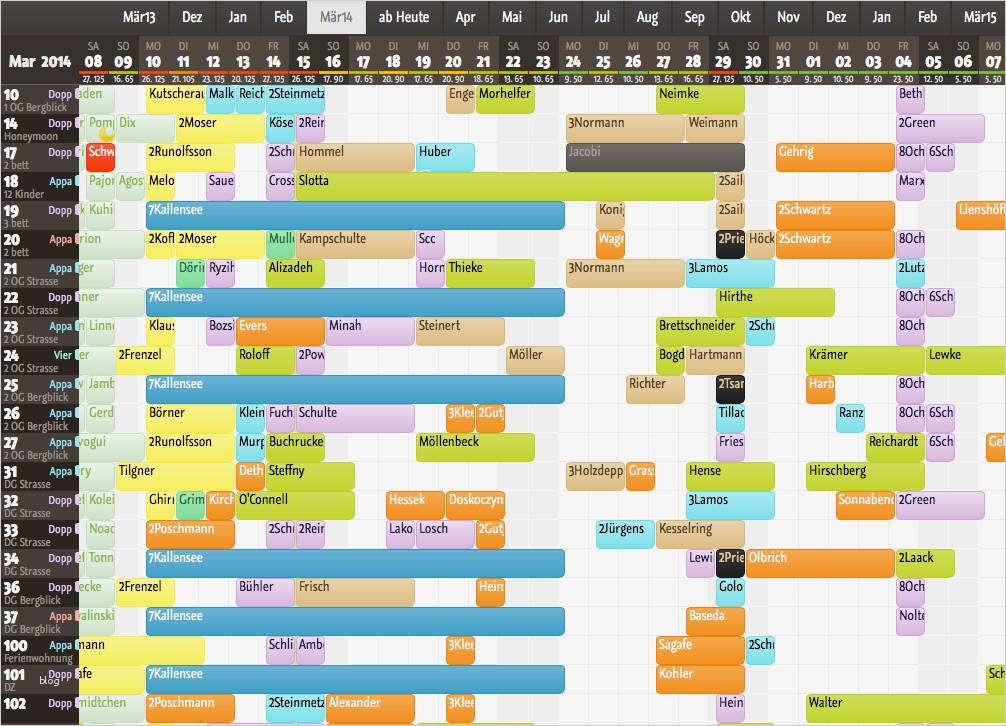The width and height of the screenshot is (1006, 726).
Task: Open room 14 Honeymoon row header
Action: pyautogui.click(x=40, y=129)
